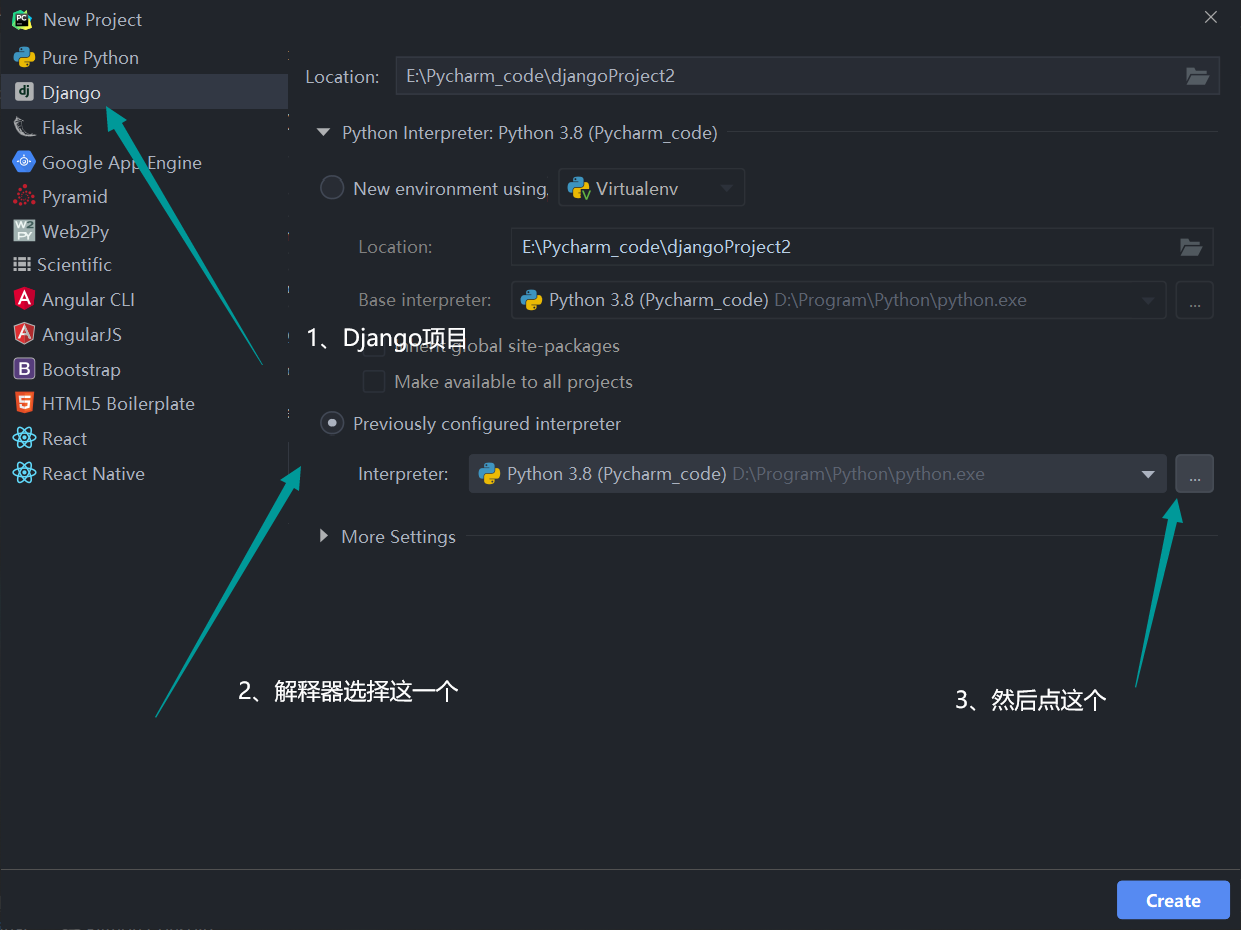The image size is (1241, 930).
Task: Click the Angular CLI icon
Action: pyautogui.click(x=24, y=299)
